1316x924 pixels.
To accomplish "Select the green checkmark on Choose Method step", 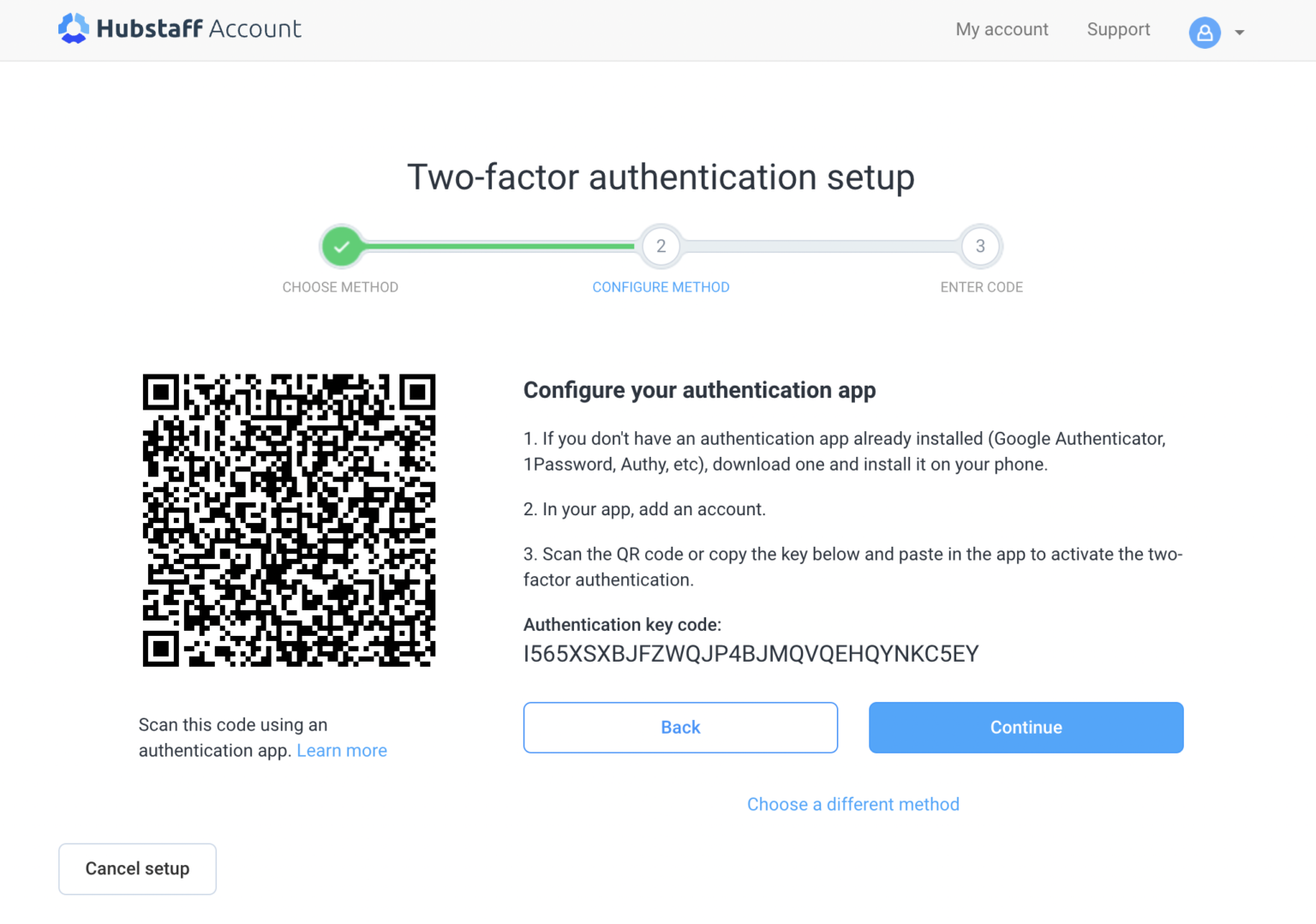I will (x=341, y=246).
